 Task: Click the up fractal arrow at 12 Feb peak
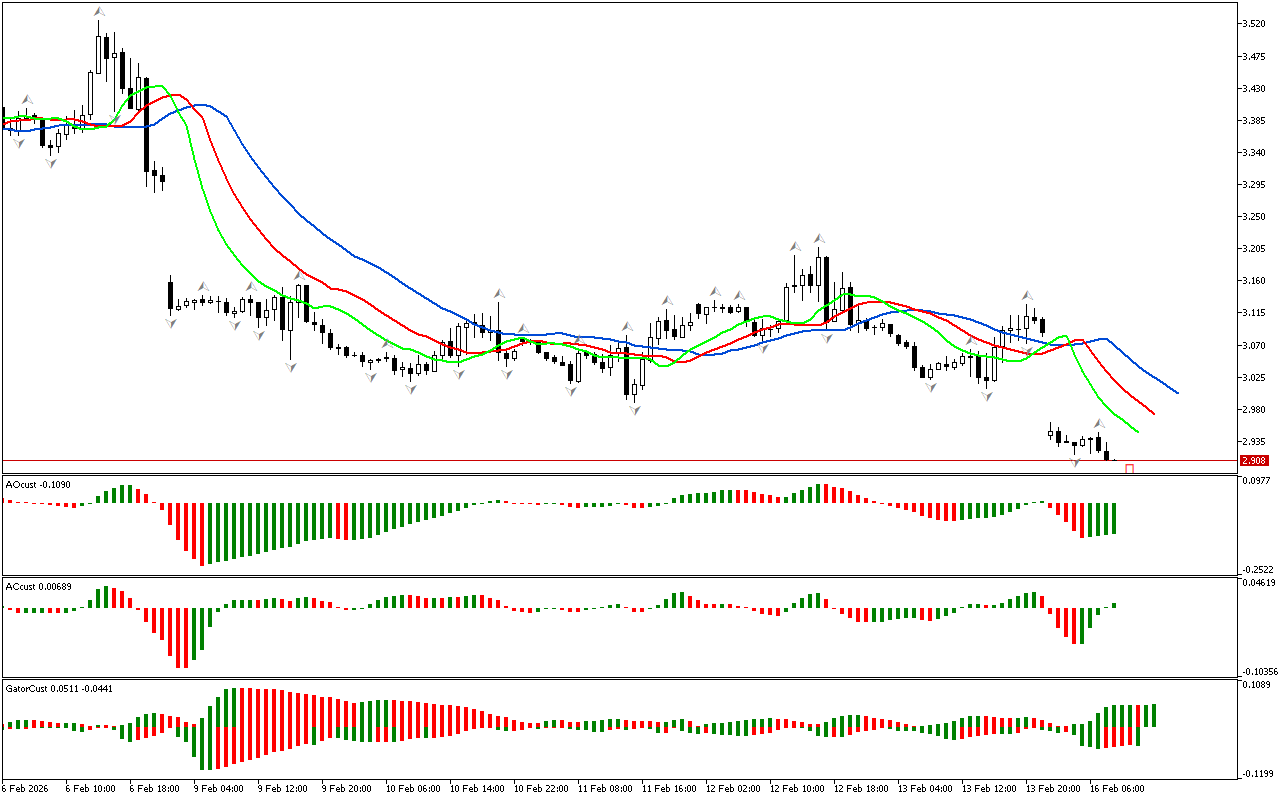[819, 238]
